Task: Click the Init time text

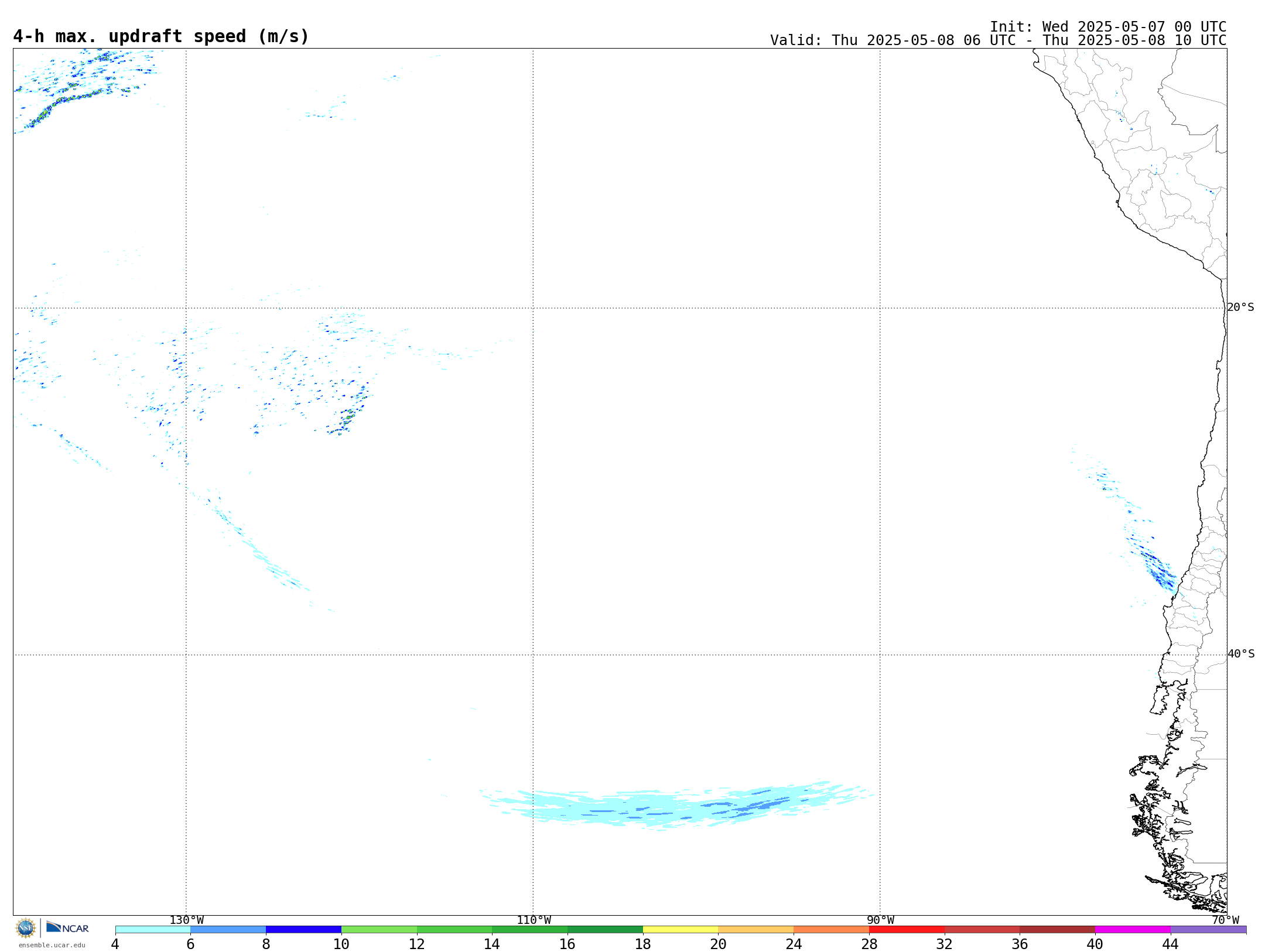Action: click(x=1108, y=27)
